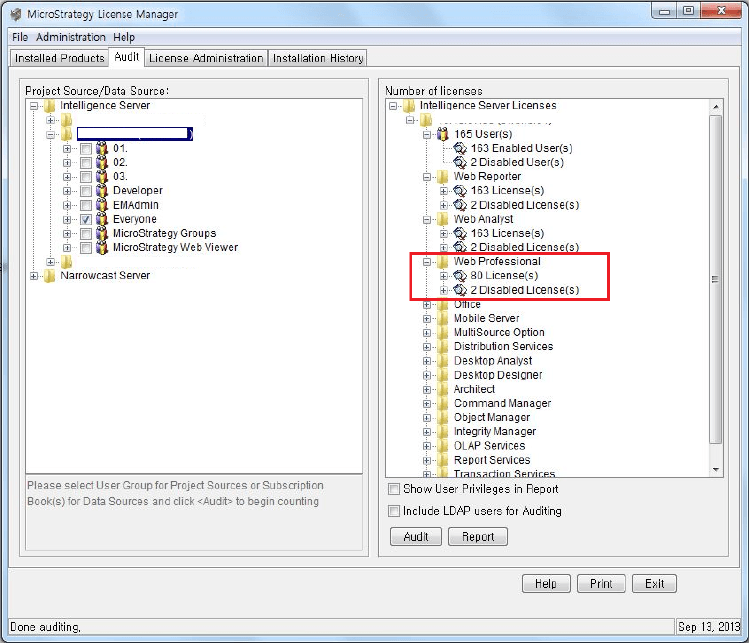749x643 pixels.
Task: Click the EMAdmin user group icon
Action: point(102,205)
